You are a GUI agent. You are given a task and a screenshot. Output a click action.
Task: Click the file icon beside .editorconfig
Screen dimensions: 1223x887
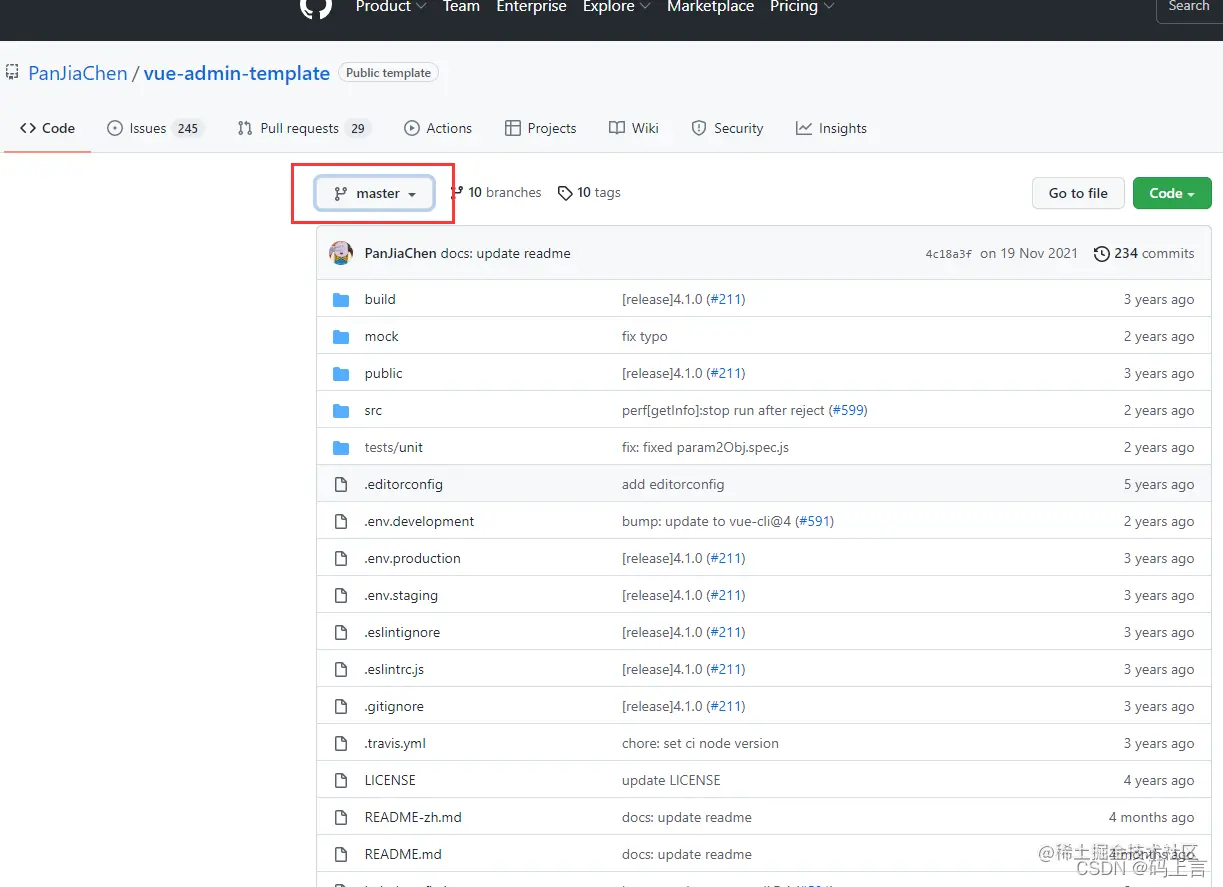coord(341,484)
